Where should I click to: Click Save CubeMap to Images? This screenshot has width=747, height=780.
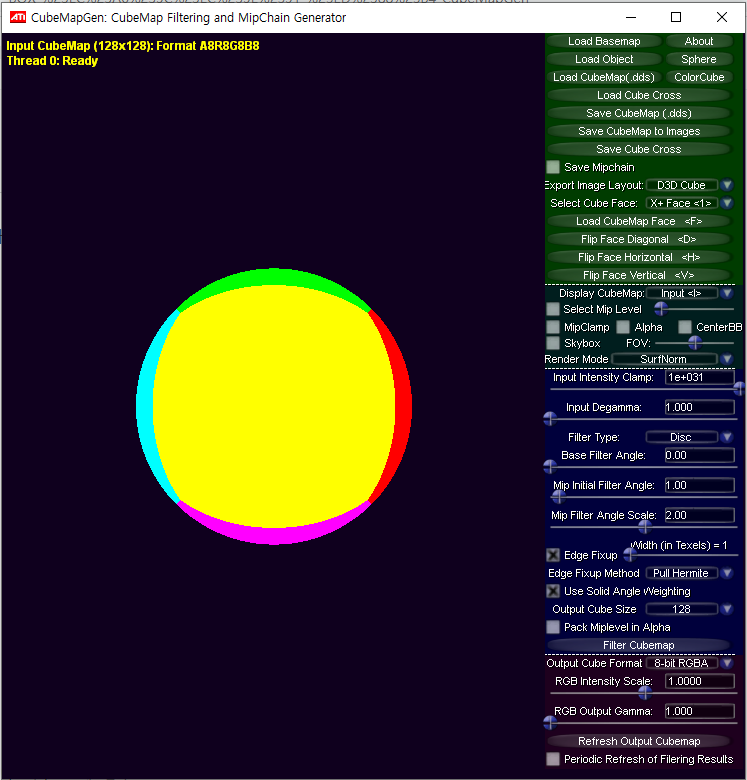tap(639, 131)
